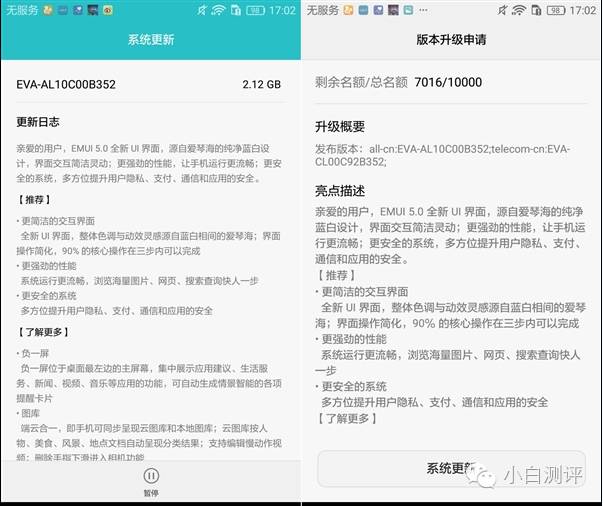Tap the 亮点描述 heading
The height and width of the screenshot is (506, 603).
point(340,191)
